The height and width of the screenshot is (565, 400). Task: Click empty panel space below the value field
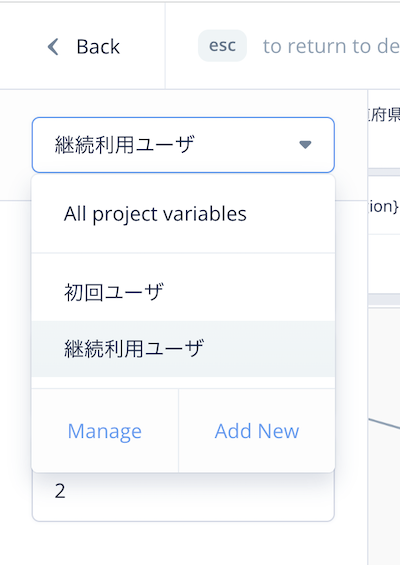click(183, 543)
